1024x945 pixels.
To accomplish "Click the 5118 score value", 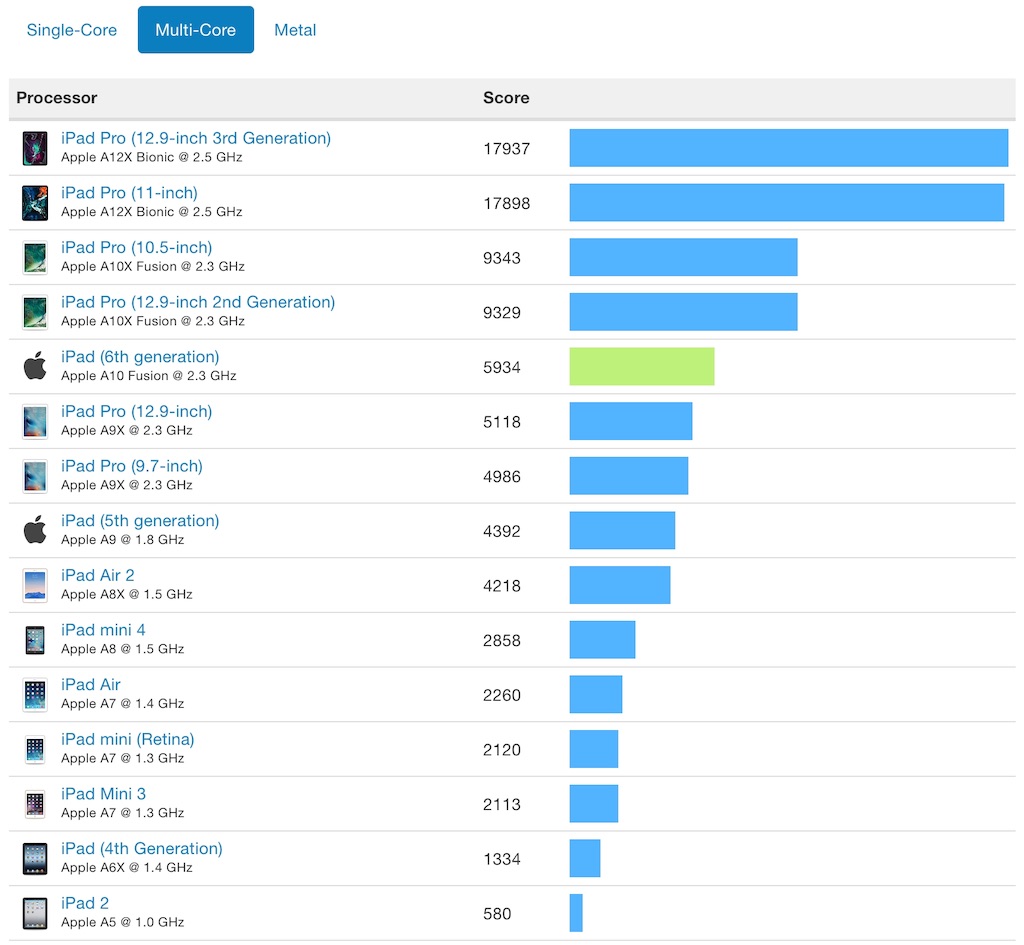I will (x=502, y=422).
